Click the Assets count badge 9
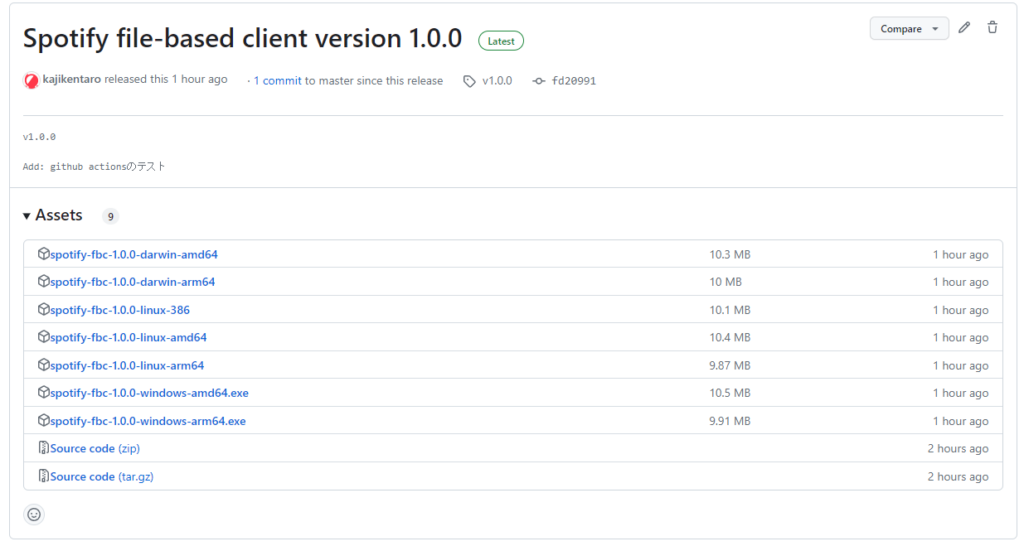The image size is (1024, 546). (x=110, y=216)
